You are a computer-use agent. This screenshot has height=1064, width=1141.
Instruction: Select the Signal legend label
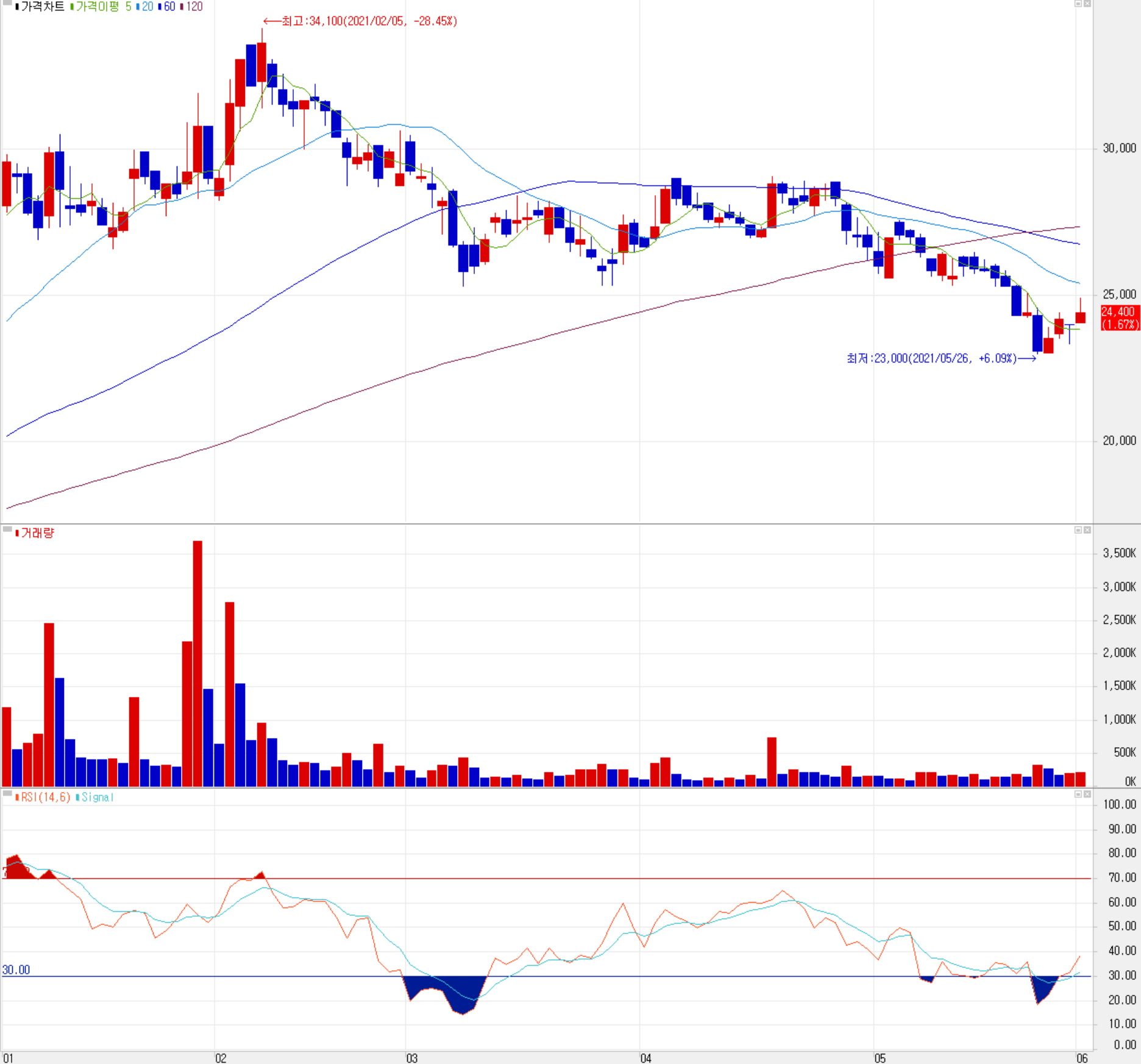click(x=94, y=797)
